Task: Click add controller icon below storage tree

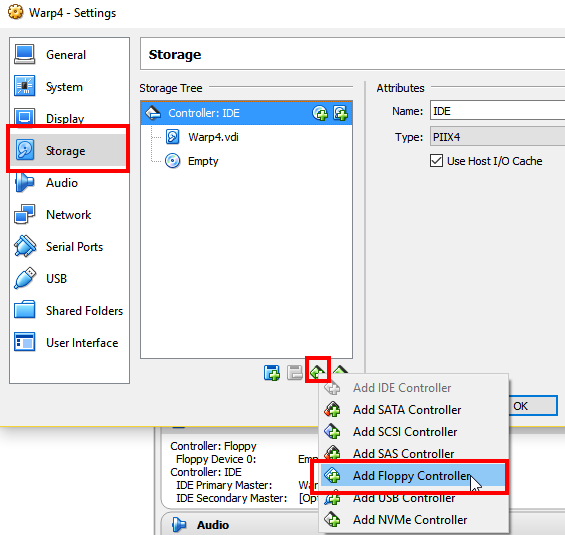Action: [318, 371]
